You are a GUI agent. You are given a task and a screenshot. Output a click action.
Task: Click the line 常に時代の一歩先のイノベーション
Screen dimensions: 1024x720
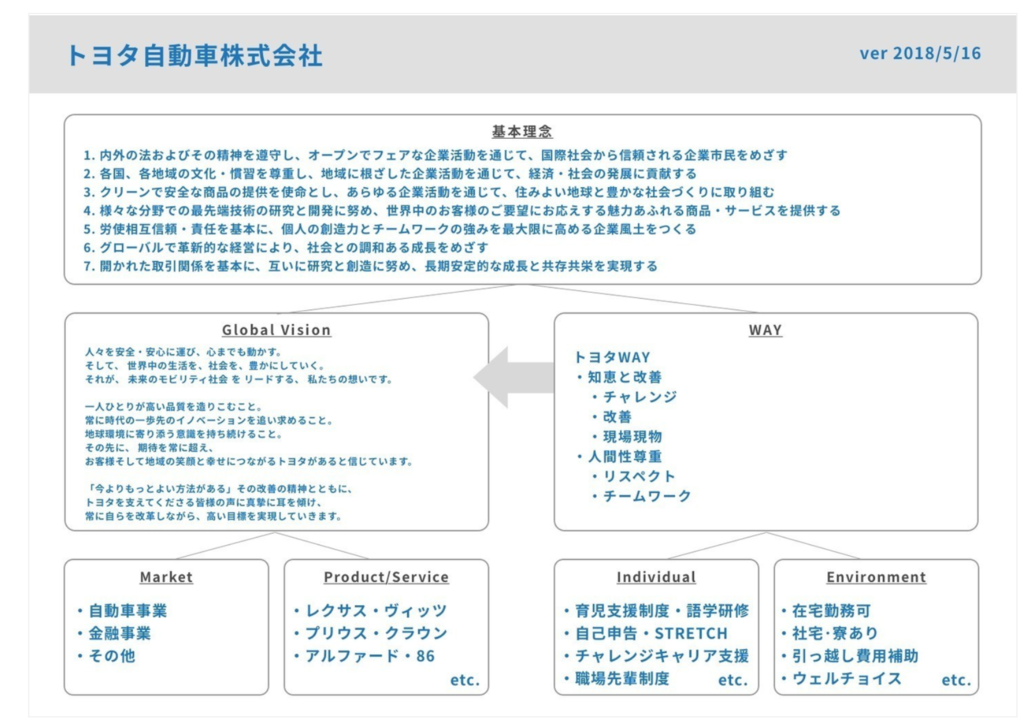pyautogui.click(x=209, y=420)
